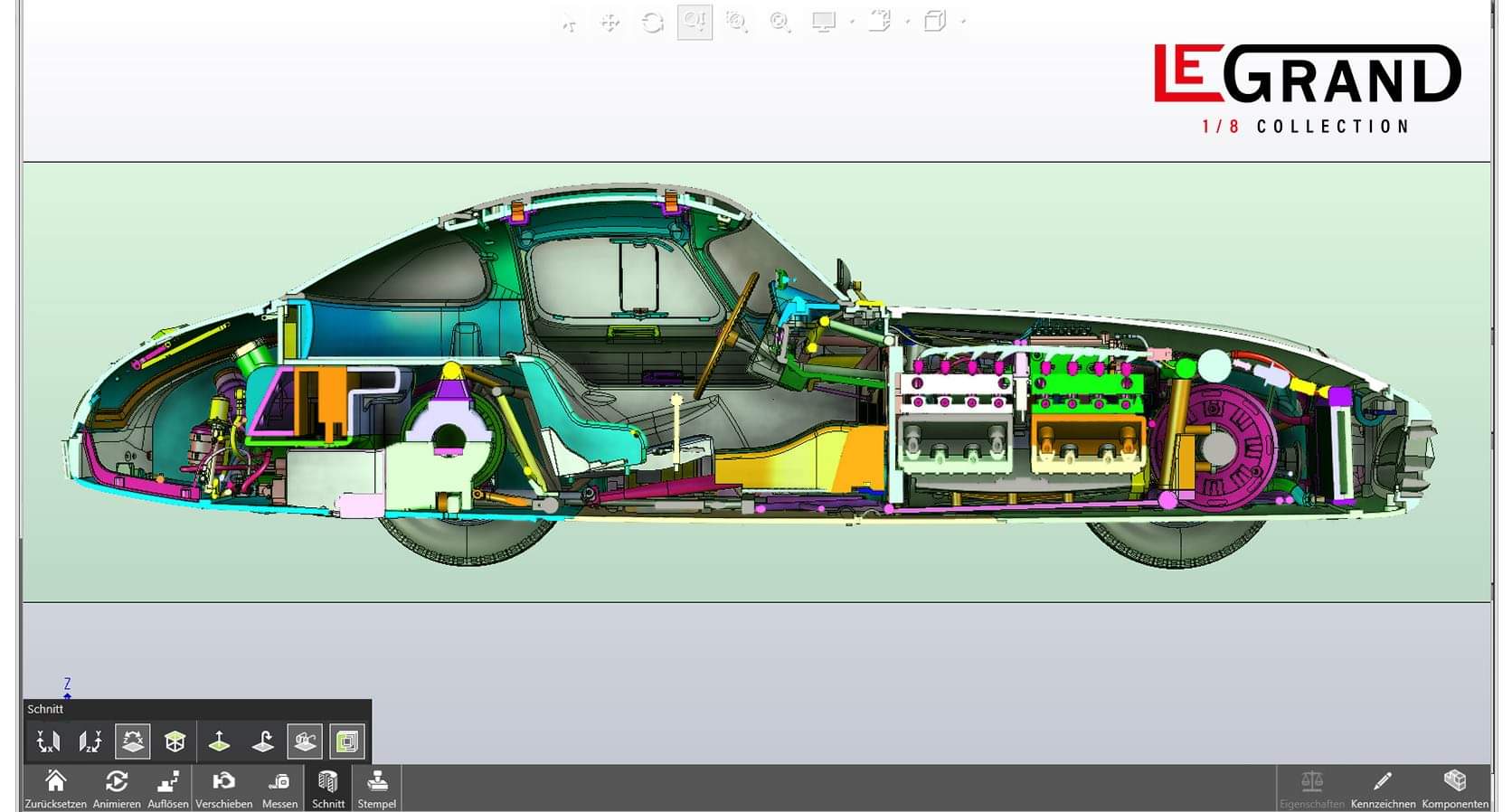
Task: Activate the Auflösen explode tool
Action: click(168, 788)
